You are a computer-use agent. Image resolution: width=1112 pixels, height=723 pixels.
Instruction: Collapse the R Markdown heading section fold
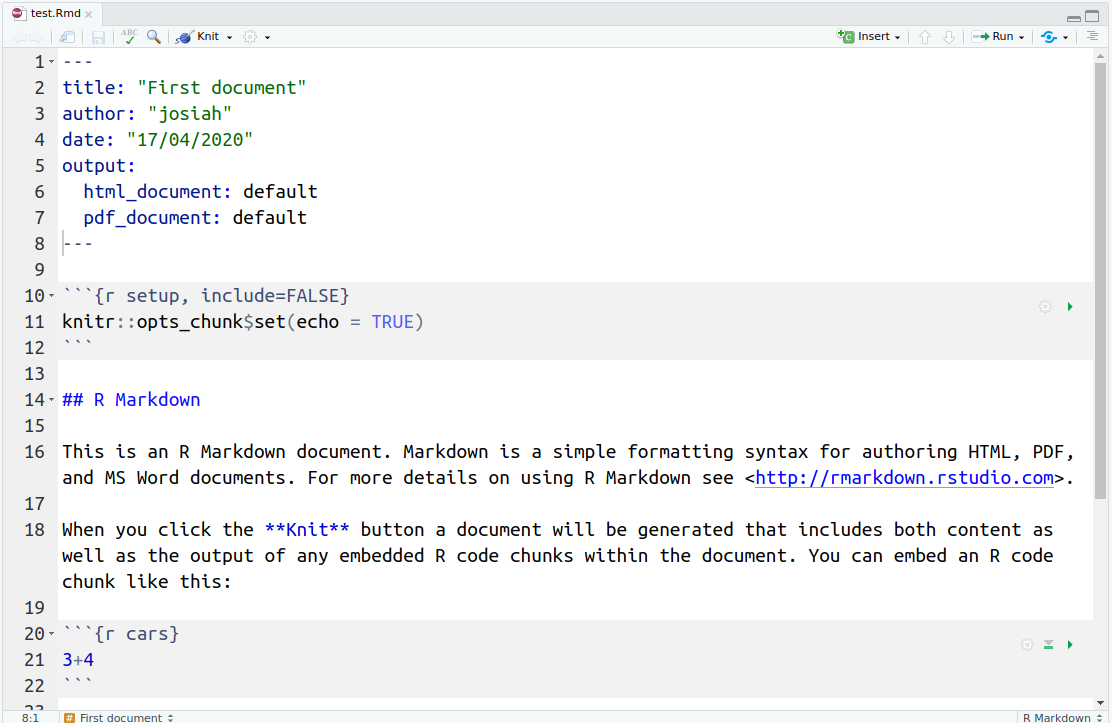51,400
